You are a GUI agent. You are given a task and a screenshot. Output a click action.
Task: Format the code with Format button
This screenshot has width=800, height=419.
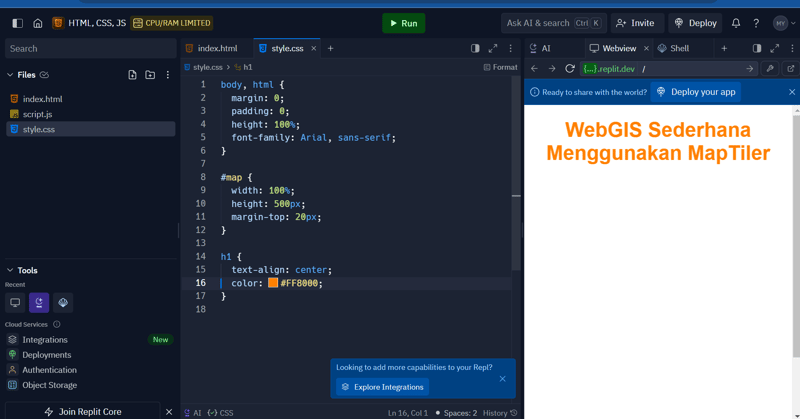(x=501, y=67)
